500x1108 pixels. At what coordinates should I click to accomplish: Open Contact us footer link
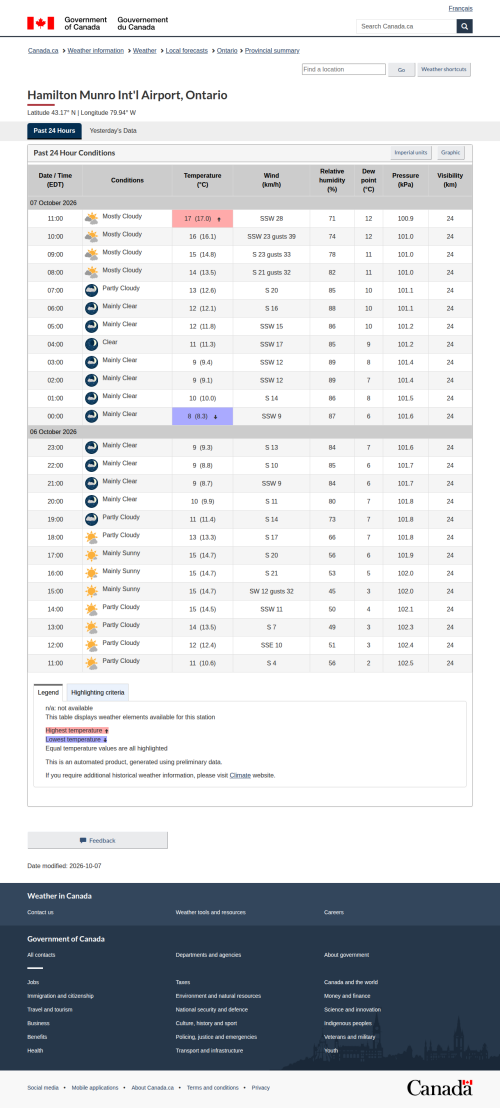coord(40,912)
